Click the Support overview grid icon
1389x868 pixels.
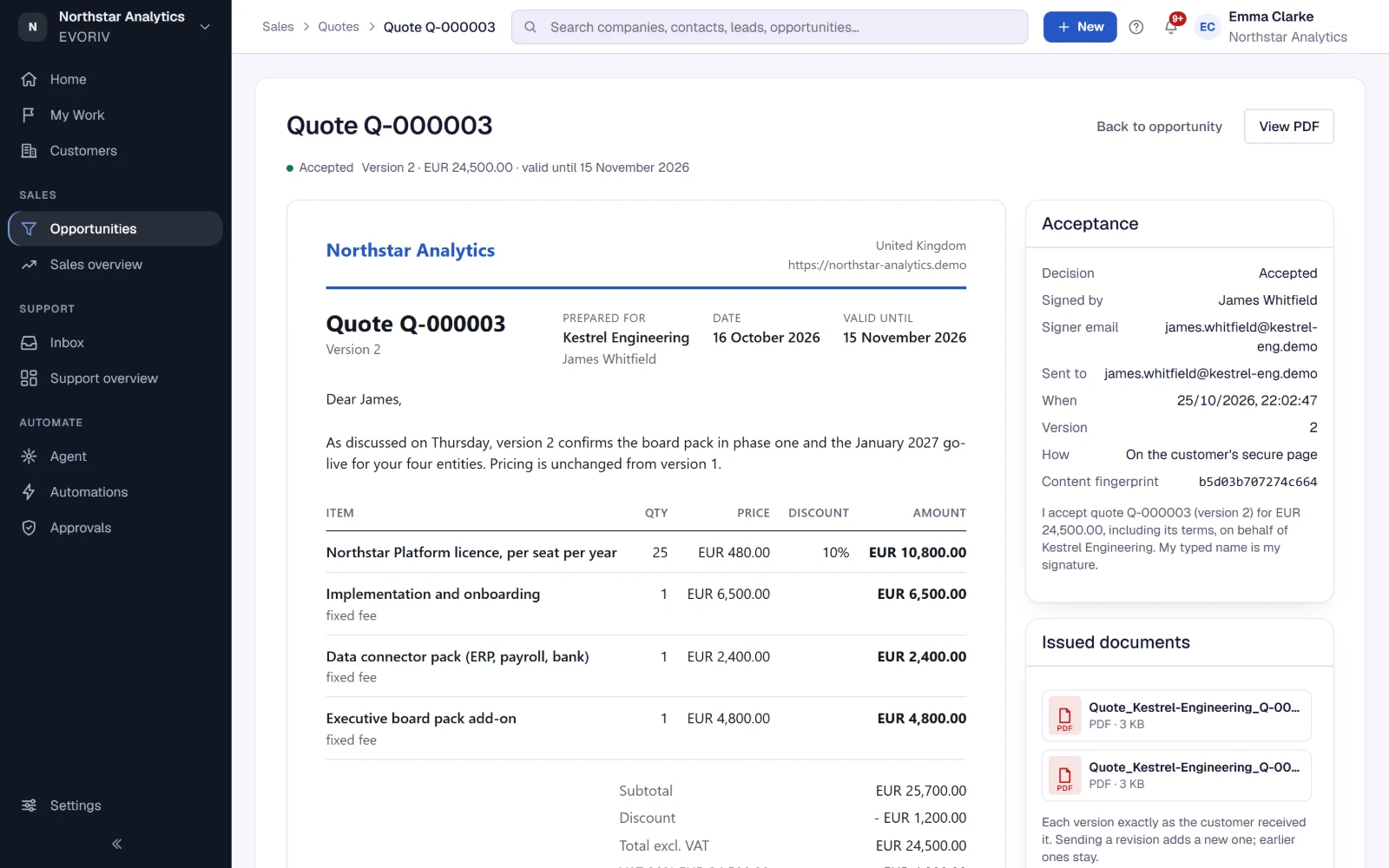pyautogui.click(x=29, y=378)
